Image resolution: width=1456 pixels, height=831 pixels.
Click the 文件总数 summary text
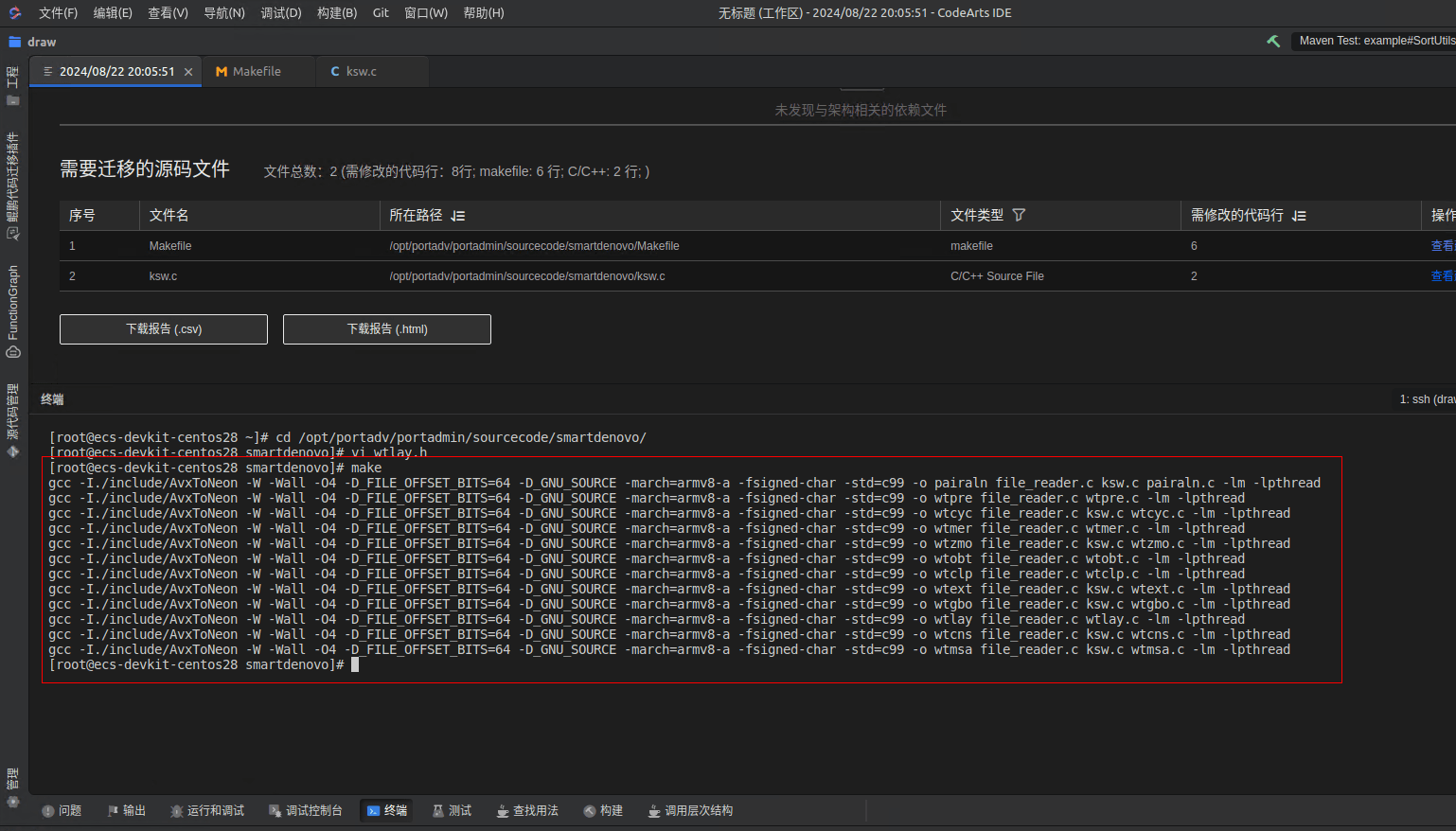click(x=456, y=171)
